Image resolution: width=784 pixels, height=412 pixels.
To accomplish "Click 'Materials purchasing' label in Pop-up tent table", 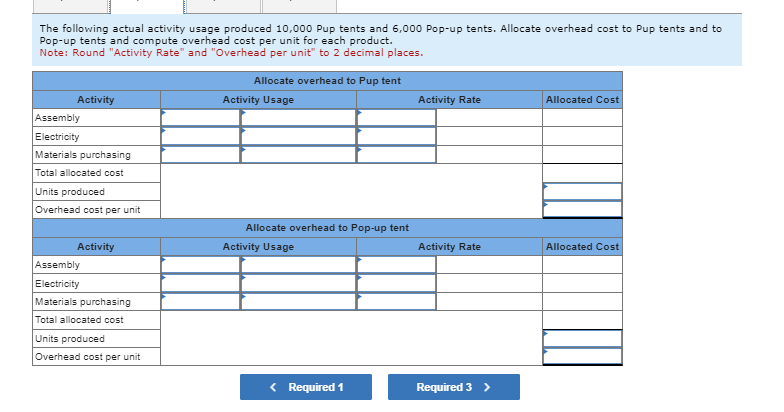I will [83, 302].
